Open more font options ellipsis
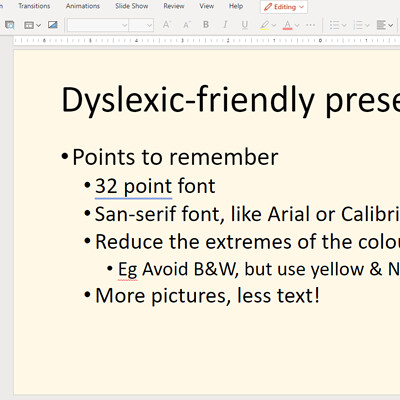This screenshot has width=400, height=400. click(310, 25)
